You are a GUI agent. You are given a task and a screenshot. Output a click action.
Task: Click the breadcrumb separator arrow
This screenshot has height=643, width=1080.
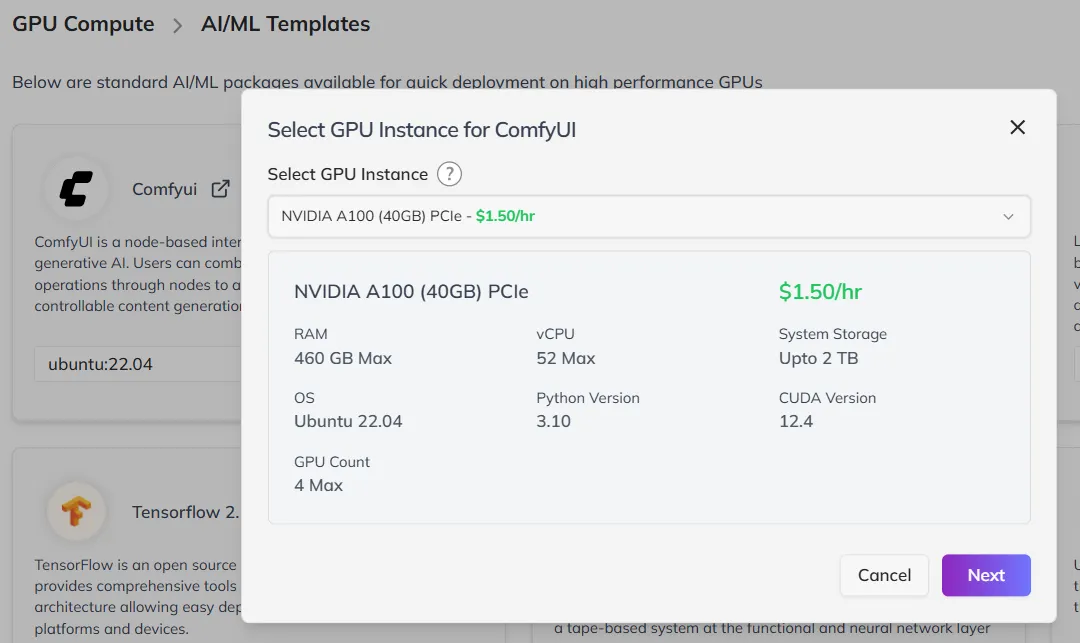tap(178, 23)
